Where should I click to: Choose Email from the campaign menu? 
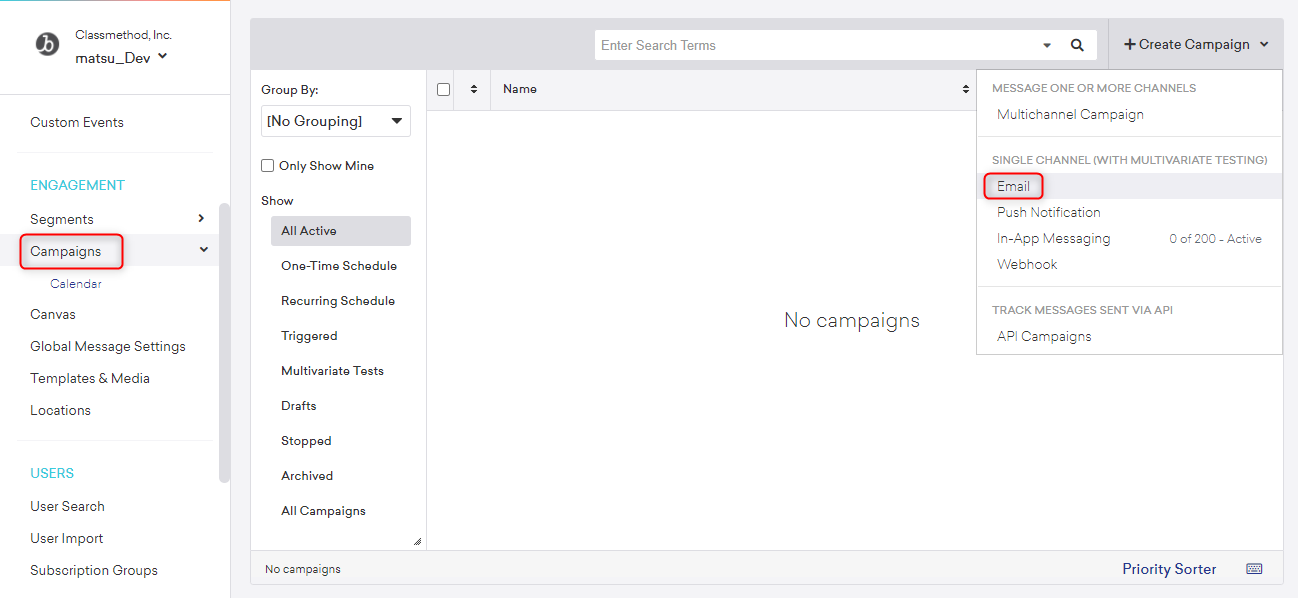tap(1013, 186)
